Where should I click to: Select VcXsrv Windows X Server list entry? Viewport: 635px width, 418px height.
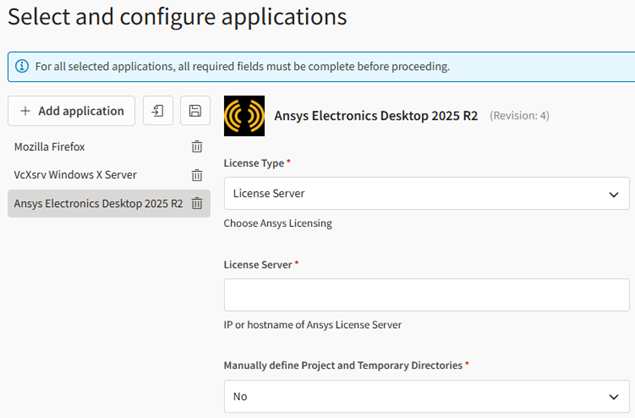pyautogui.click(x=75, y=175)
